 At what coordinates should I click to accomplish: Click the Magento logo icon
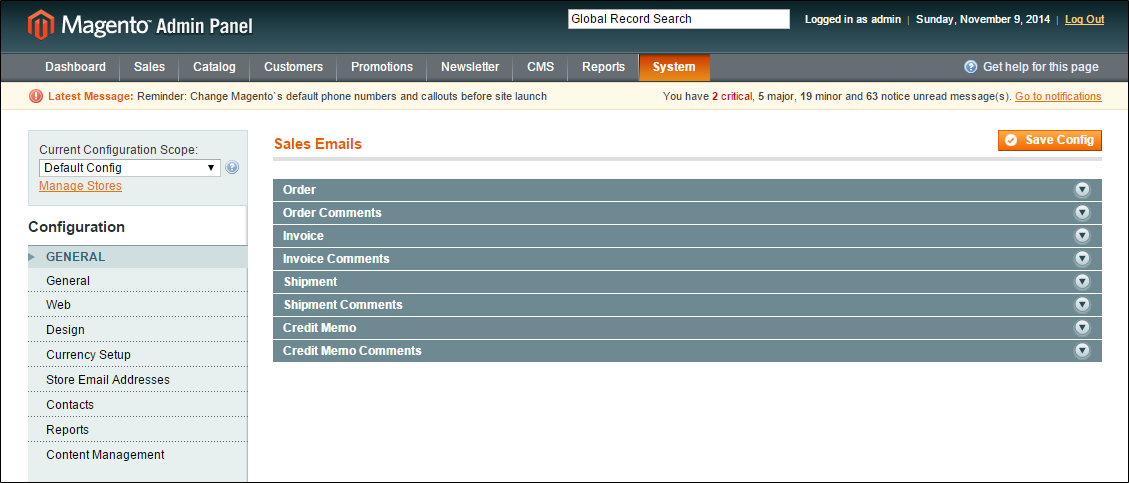(x=40, y=25)
